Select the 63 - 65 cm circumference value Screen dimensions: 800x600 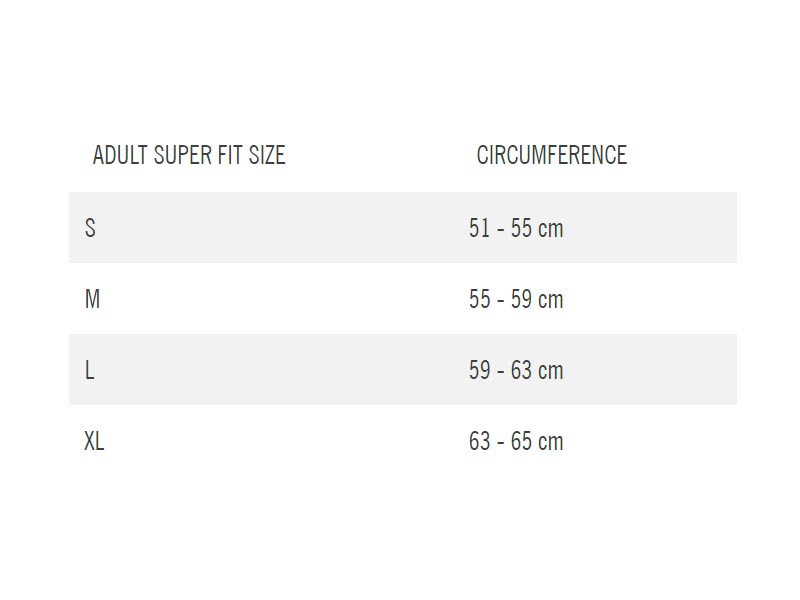(516, 441)
